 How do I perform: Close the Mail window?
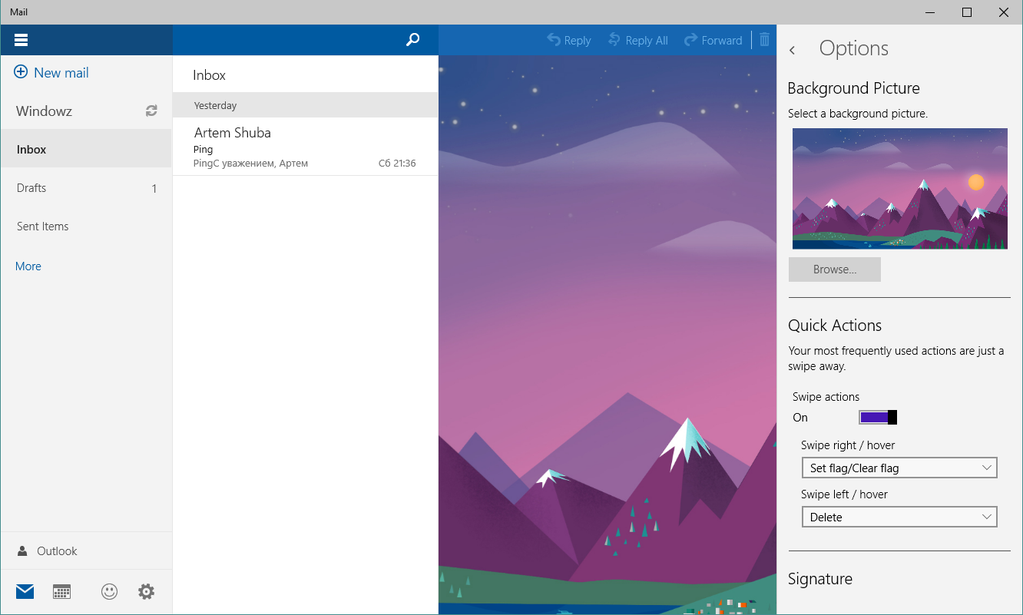click(1003, 12)
